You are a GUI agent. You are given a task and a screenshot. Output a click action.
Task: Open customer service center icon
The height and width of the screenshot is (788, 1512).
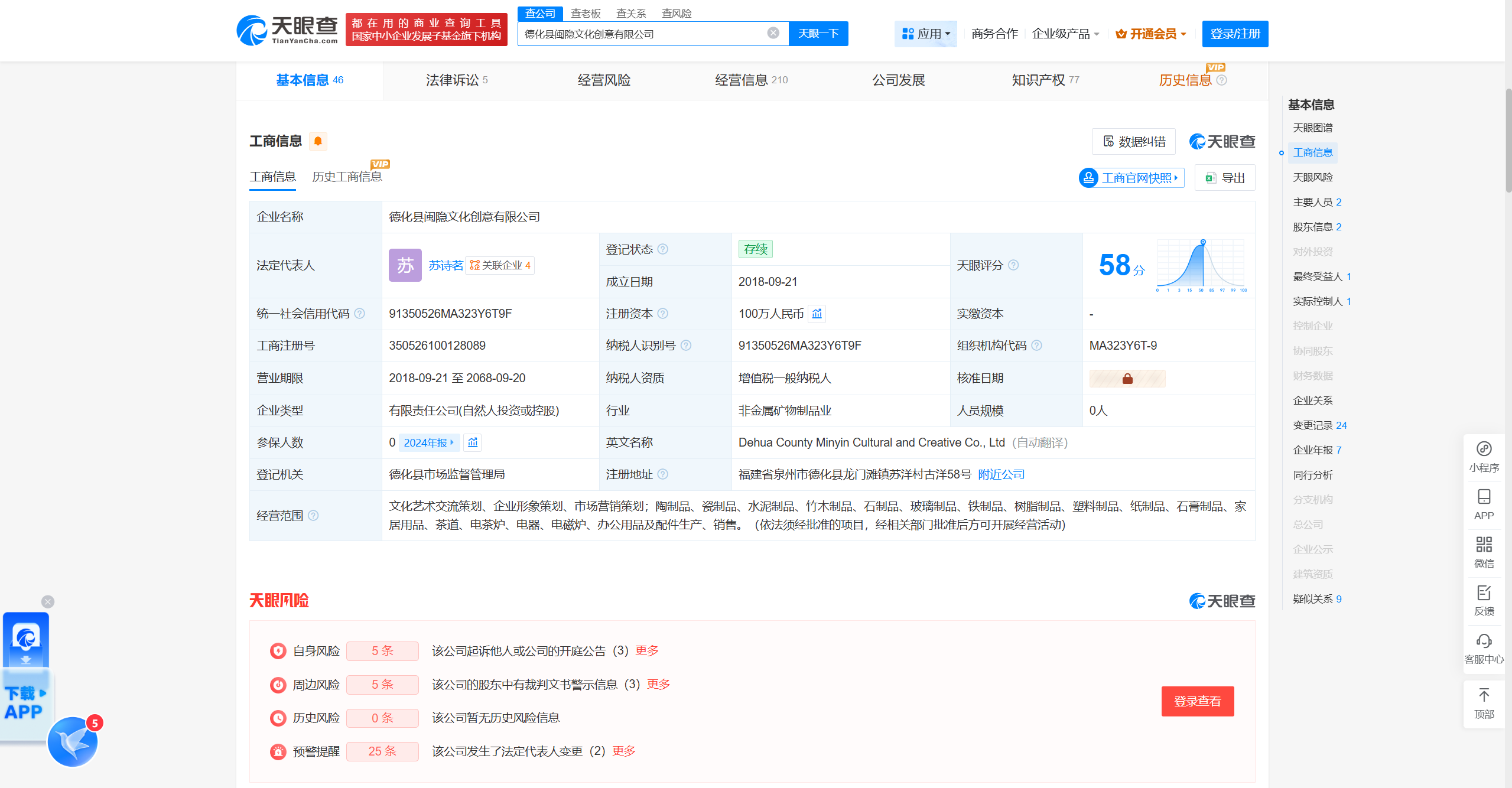click(x=1484, y=648)
